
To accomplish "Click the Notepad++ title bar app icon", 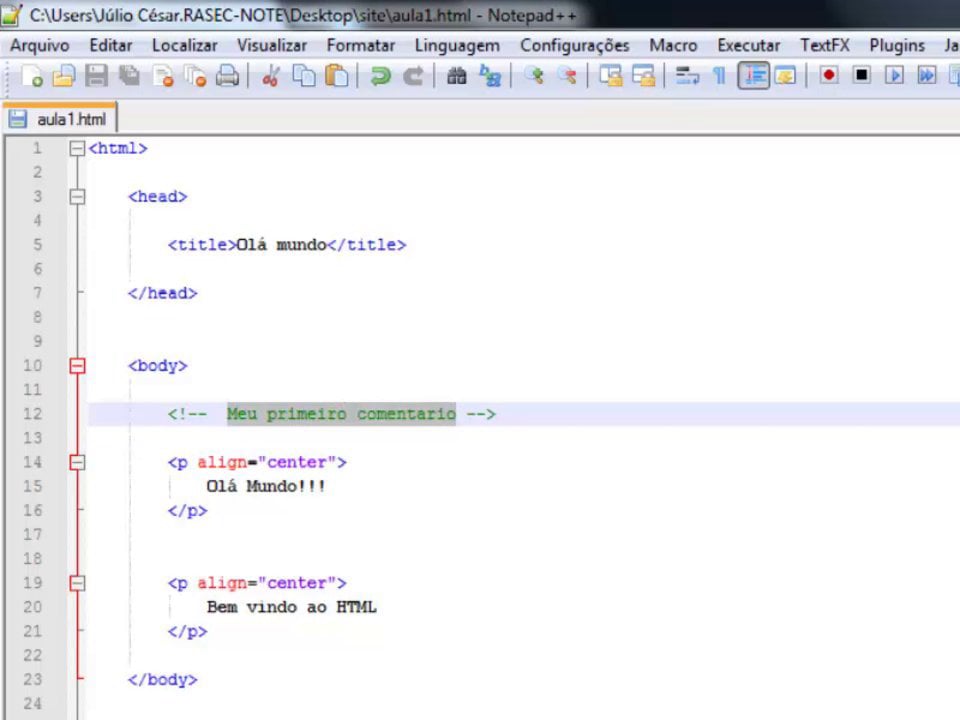I will [x=11, y=15].
